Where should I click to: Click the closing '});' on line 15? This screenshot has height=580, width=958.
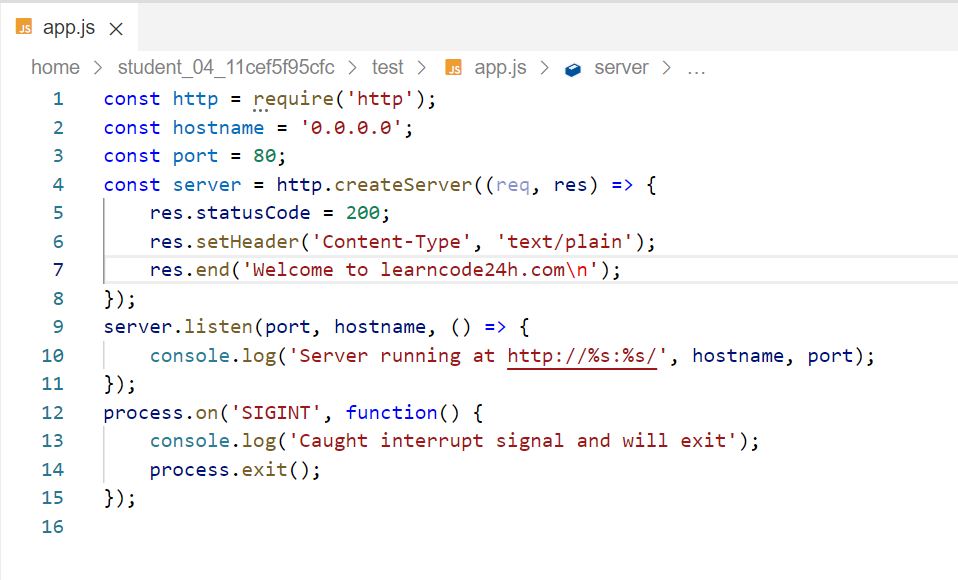pos(120,498)
